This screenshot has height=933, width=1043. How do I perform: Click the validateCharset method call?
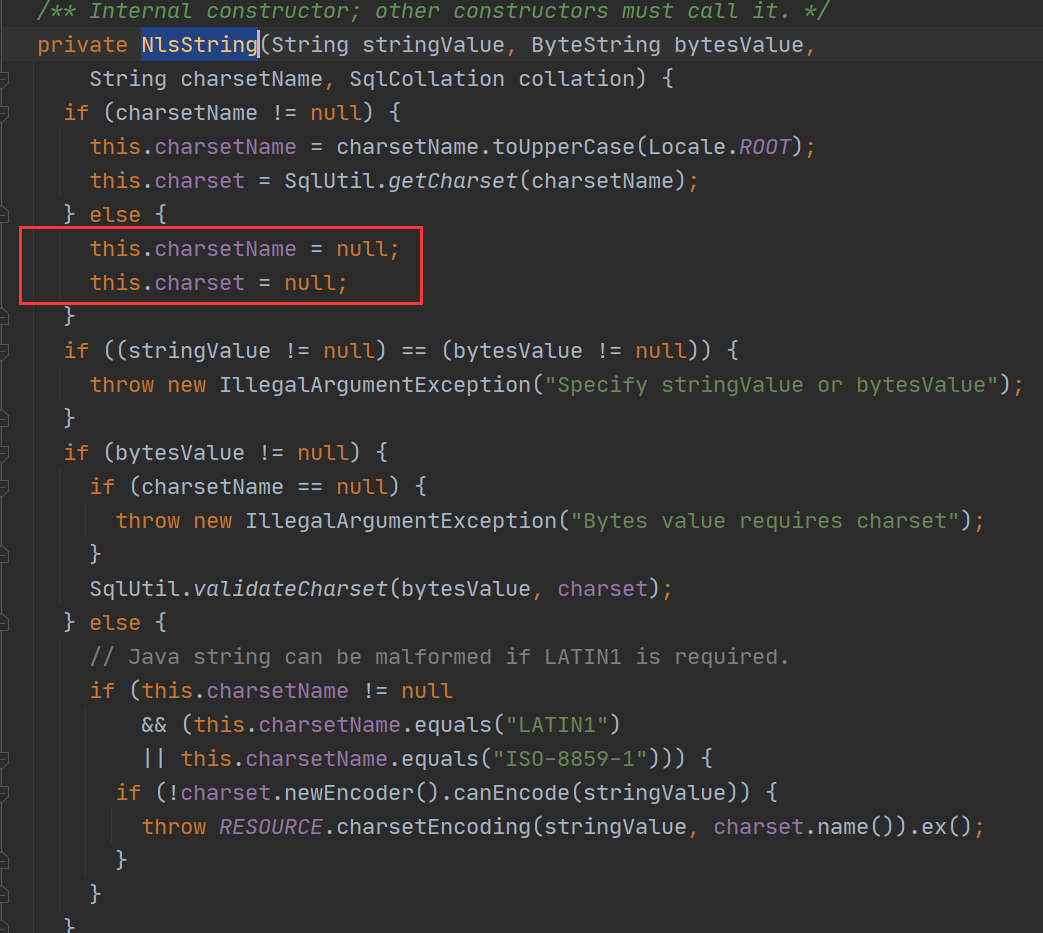coord(290,589)
